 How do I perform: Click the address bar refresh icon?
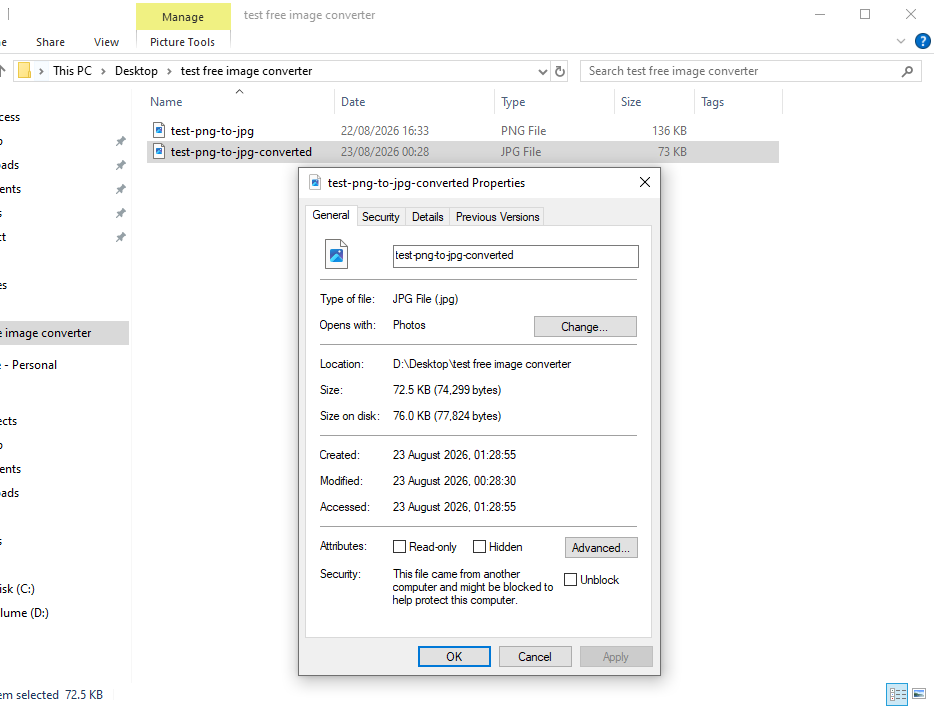tap(560, 71)
